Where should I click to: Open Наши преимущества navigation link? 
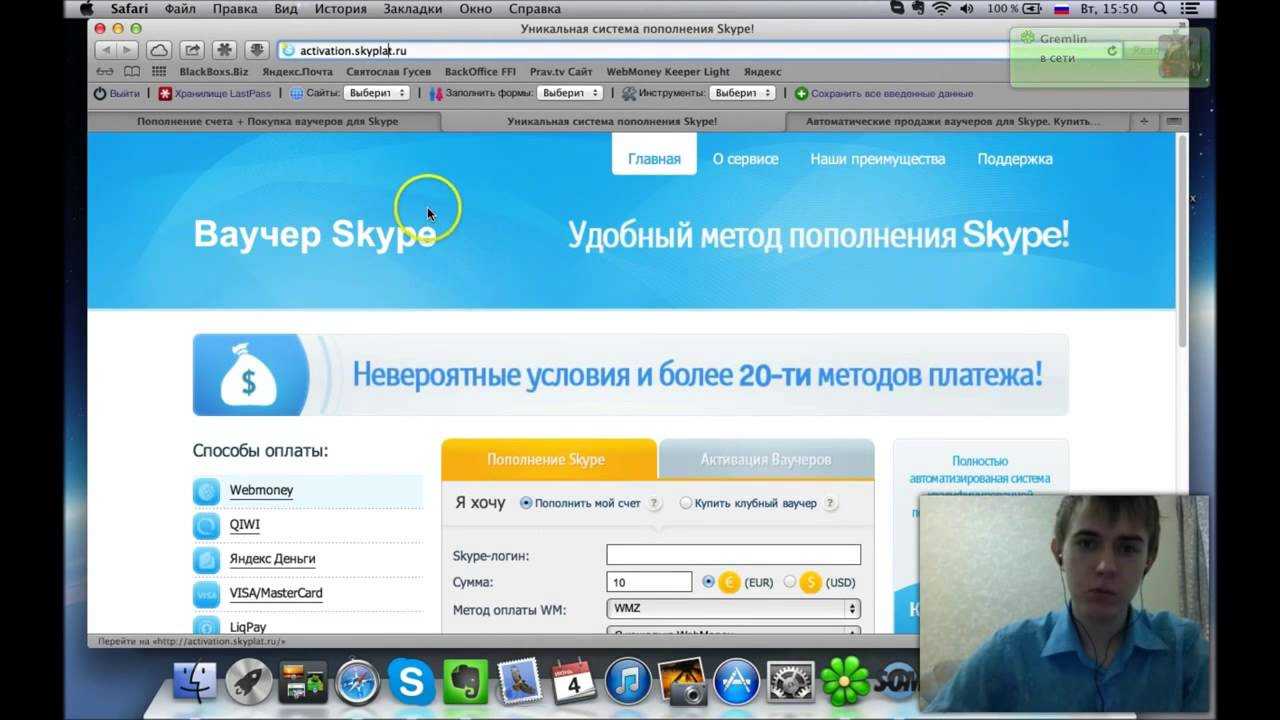[877, 158]
